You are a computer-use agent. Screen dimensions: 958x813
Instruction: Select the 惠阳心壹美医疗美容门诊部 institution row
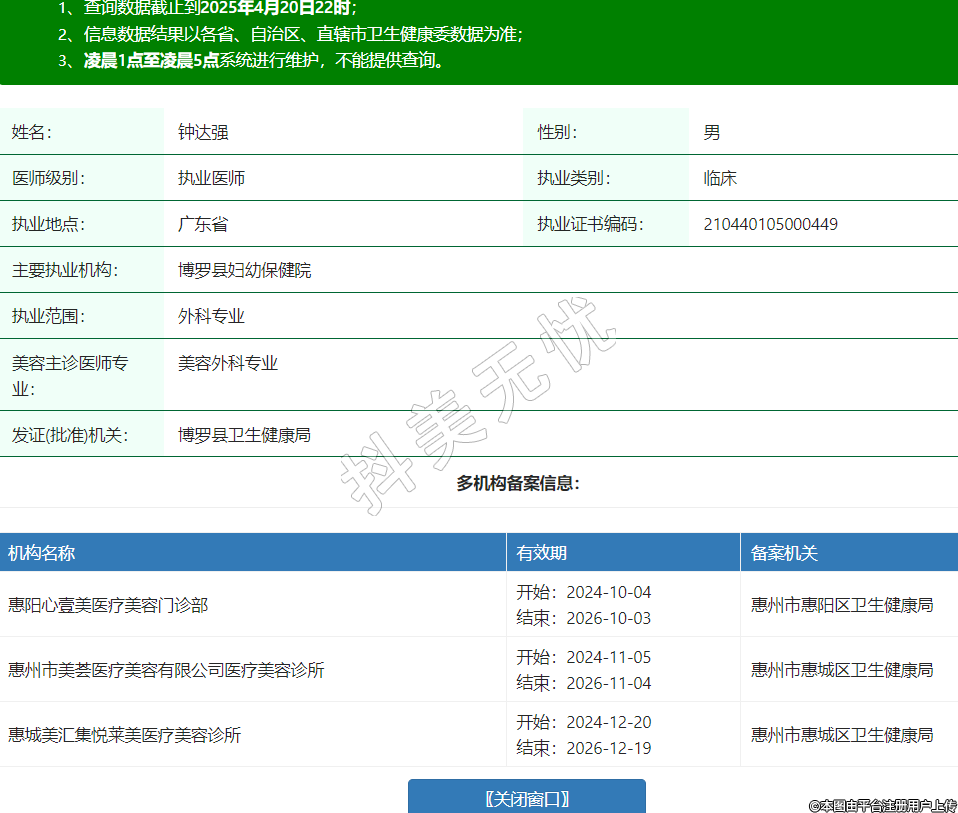108,605
